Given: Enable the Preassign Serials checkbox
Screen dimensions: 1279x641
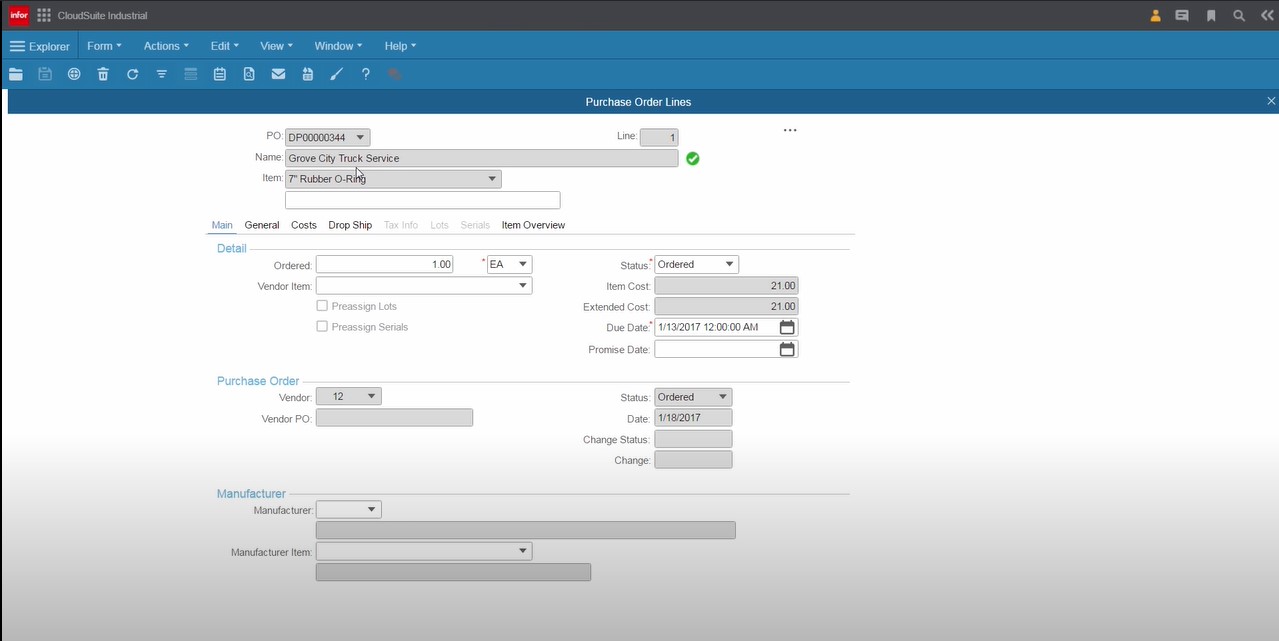Looking at the screenshot, I should click(322, 327).
